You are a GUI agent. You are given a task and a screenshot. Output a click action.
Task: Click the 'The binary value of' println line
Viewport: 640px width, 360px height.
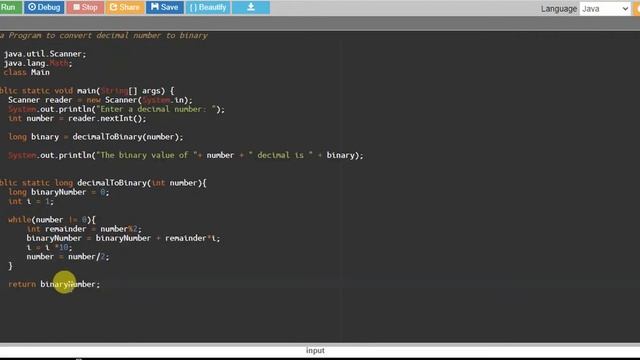point(186,155)
